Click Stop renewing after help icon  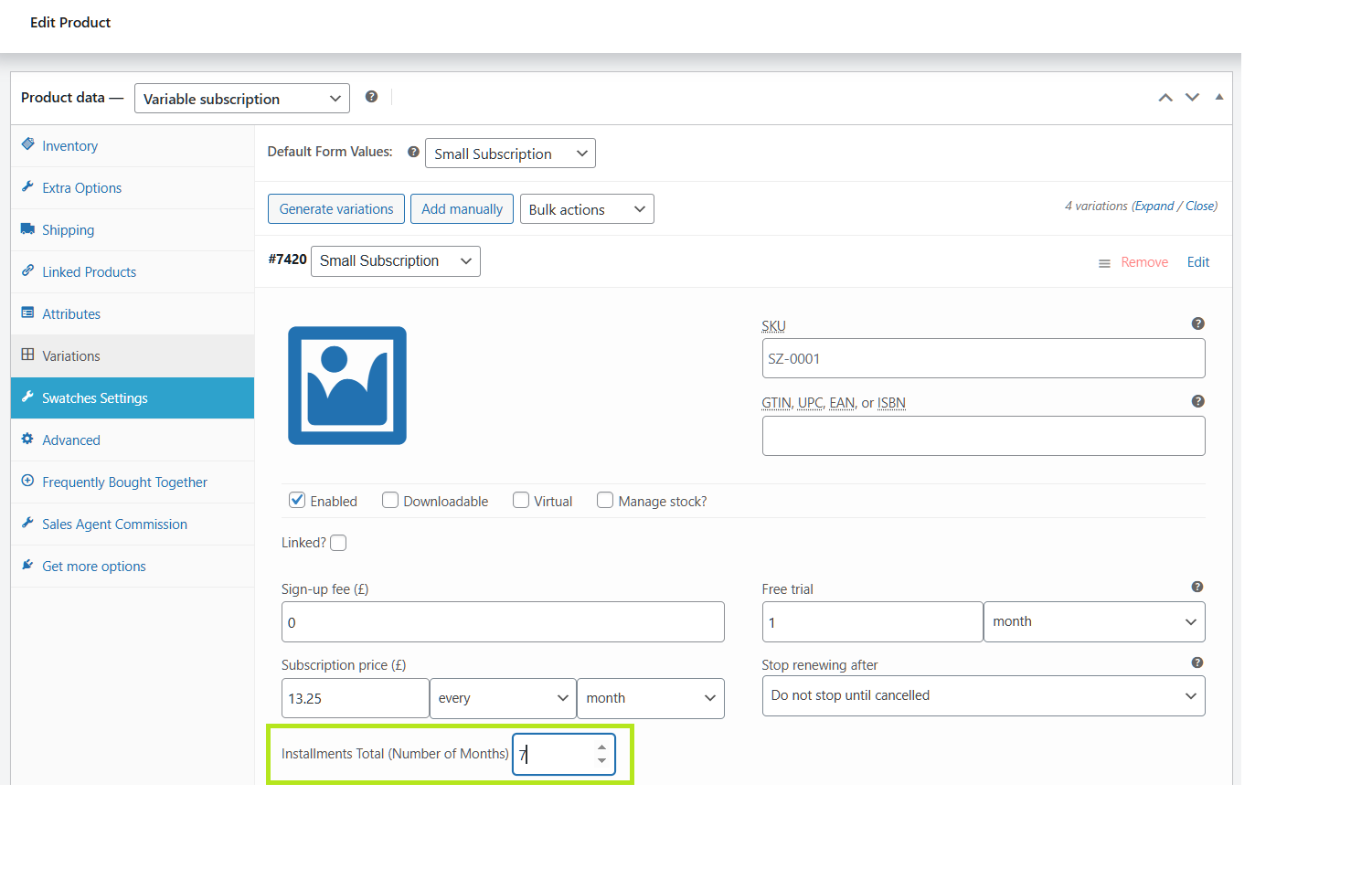pos(1197,662)
